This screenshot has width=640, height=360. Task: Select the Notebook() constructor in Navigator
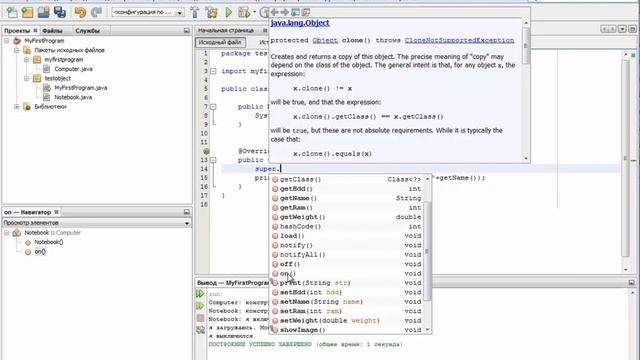49,242
